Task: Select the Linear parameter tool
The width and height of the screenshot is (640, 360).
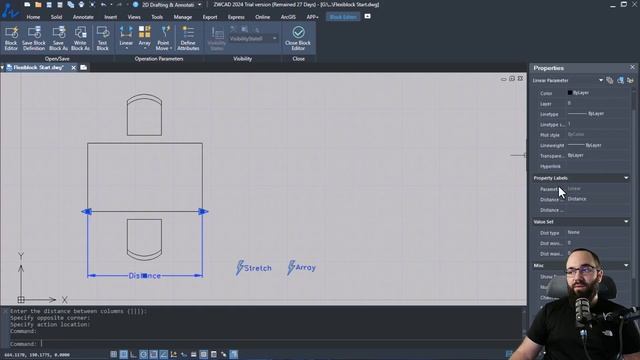Action: [126, 36]
